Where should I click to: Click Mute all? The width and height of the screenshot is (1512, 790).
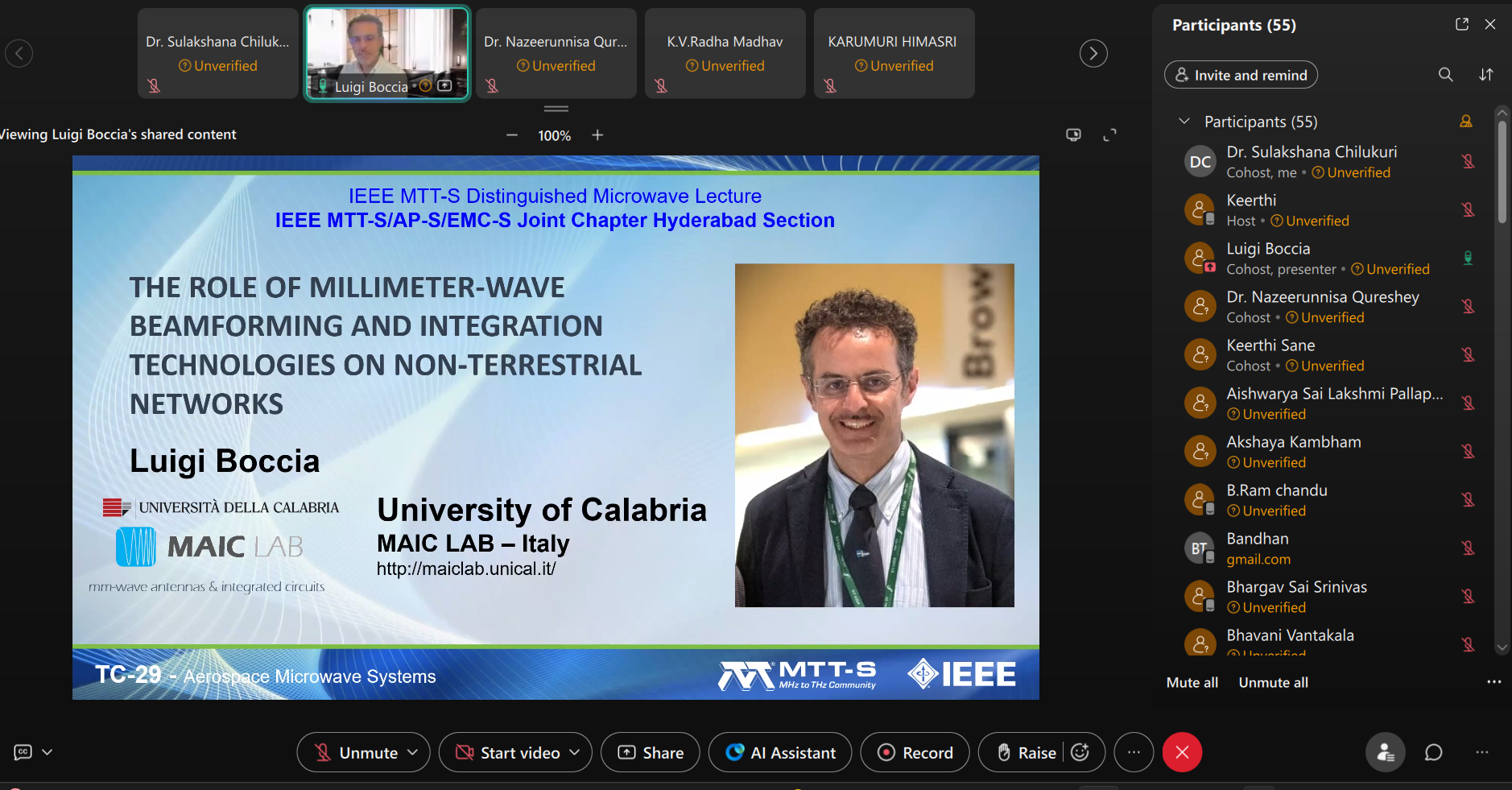click(x=1192, y=682)
